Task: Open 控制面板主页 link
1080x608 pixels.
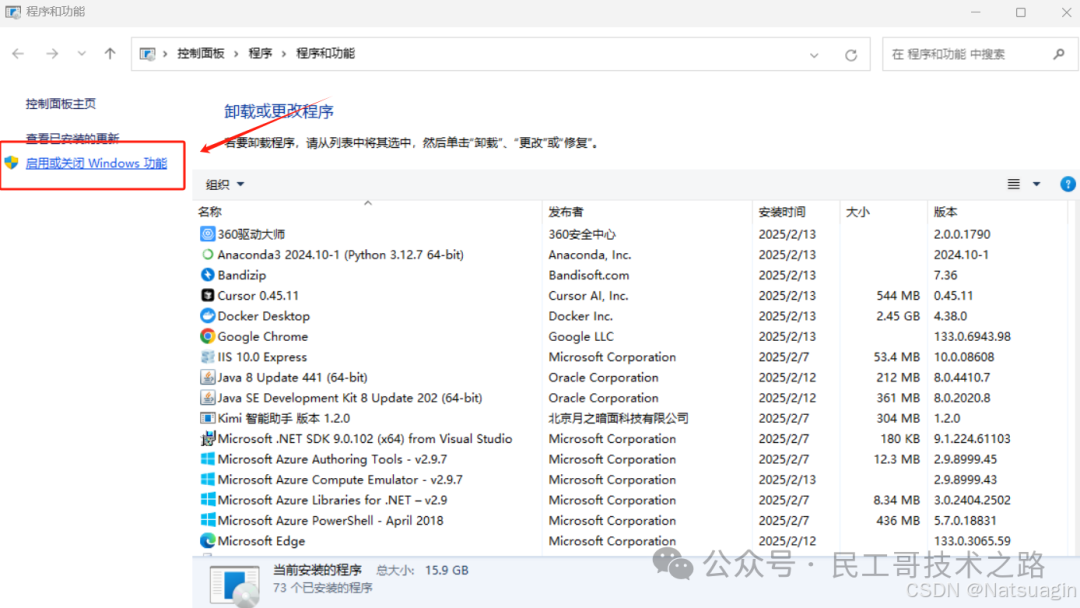Action: [x=61, y=103]
